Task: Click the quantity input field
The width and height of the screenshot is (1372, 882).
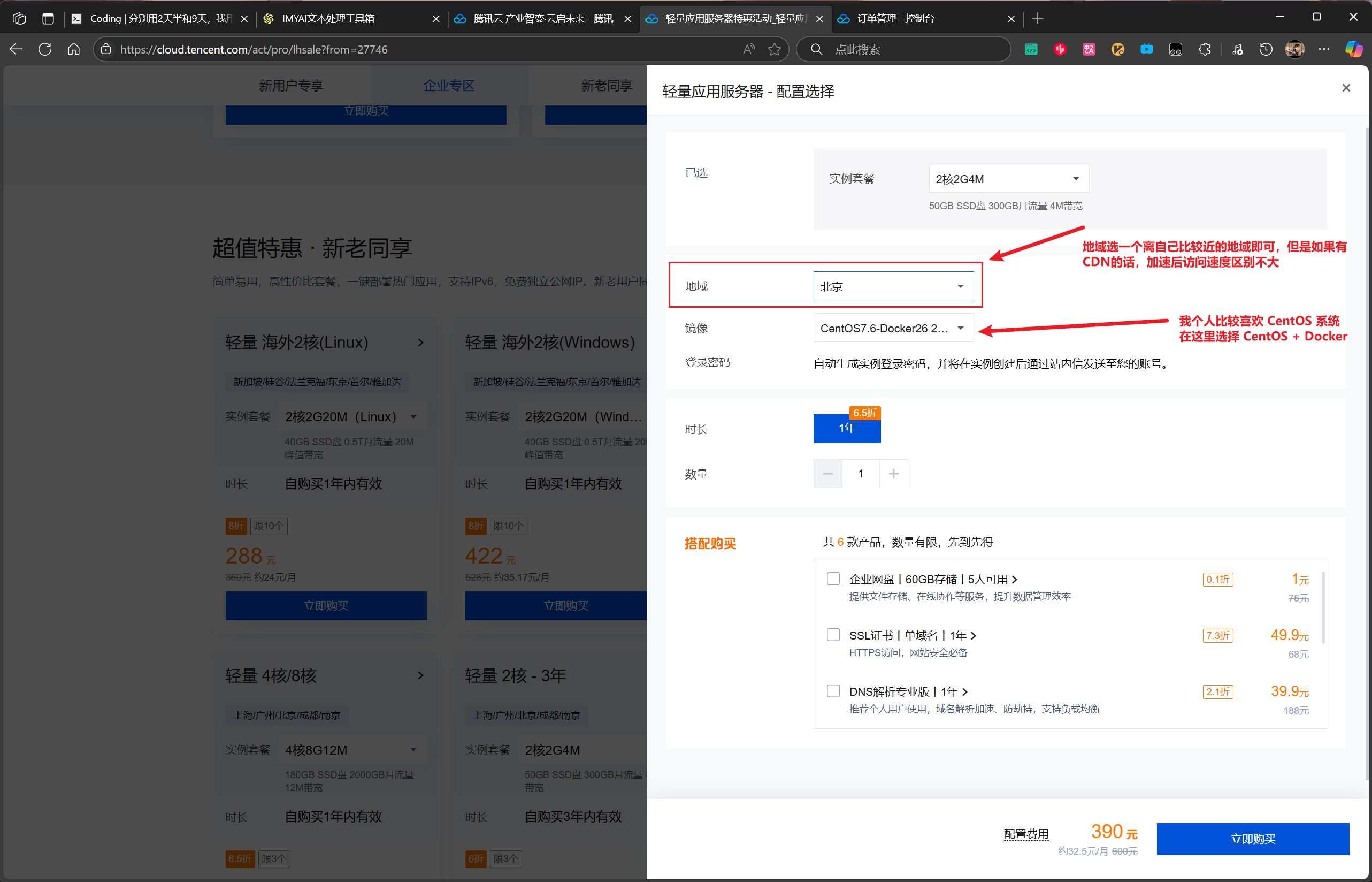Action: [x=861, y=474]
